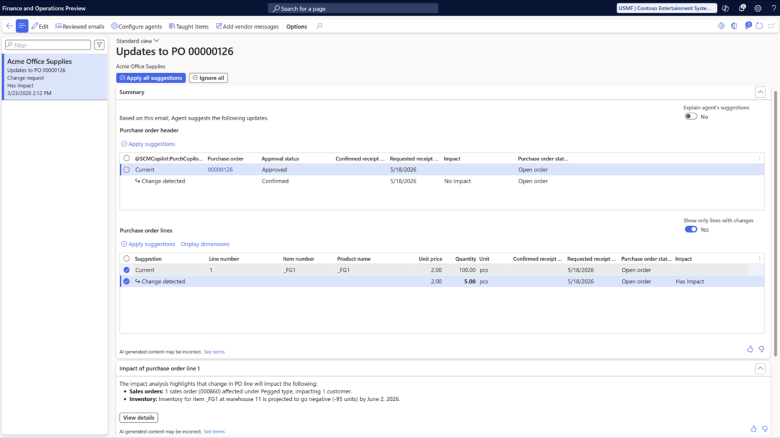Open See terms link under Impact section
The width and height of the screenshot is (780, 438).
click(214, 432)
